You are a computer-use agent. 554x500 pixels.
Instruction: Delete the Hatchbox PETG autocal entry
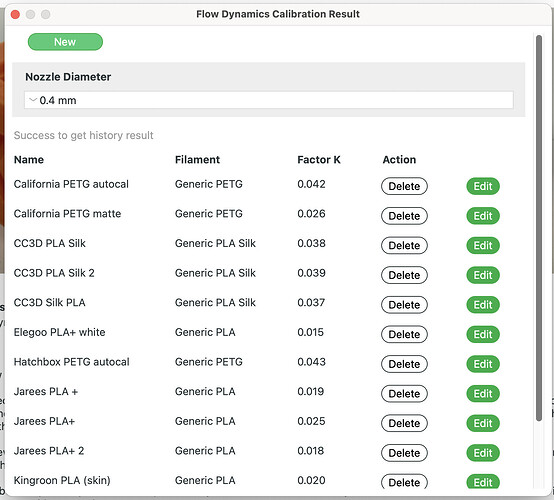tap(404, 364)
